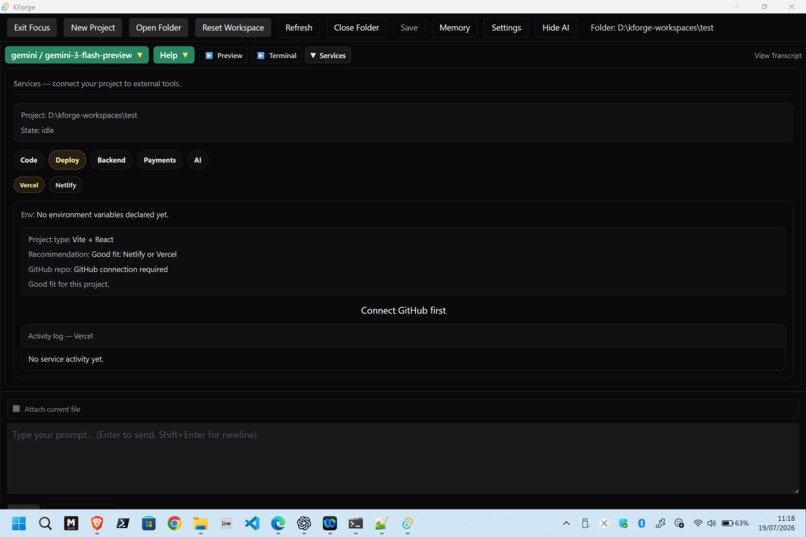Click the Save button
This screenshot has width=806, height=537.
click(x=409, y=28)
